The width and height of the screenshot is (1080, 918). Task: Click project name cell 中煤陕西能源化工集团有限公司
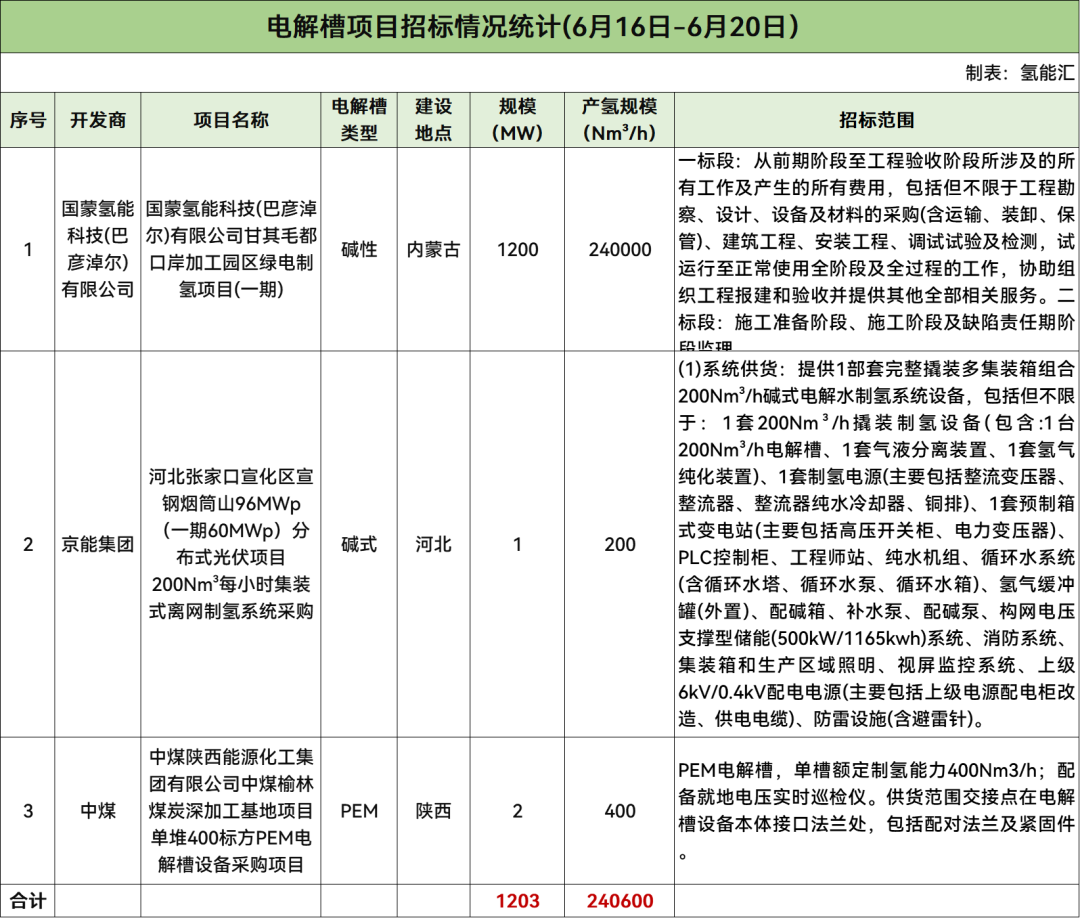(x=231, y=811)
